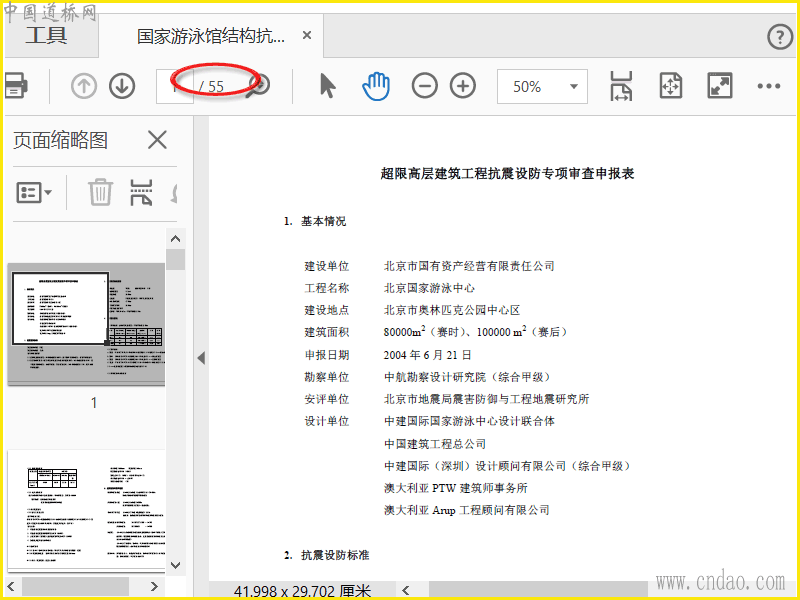Go to previous page arrow button
800x600 pixels.
84,86
